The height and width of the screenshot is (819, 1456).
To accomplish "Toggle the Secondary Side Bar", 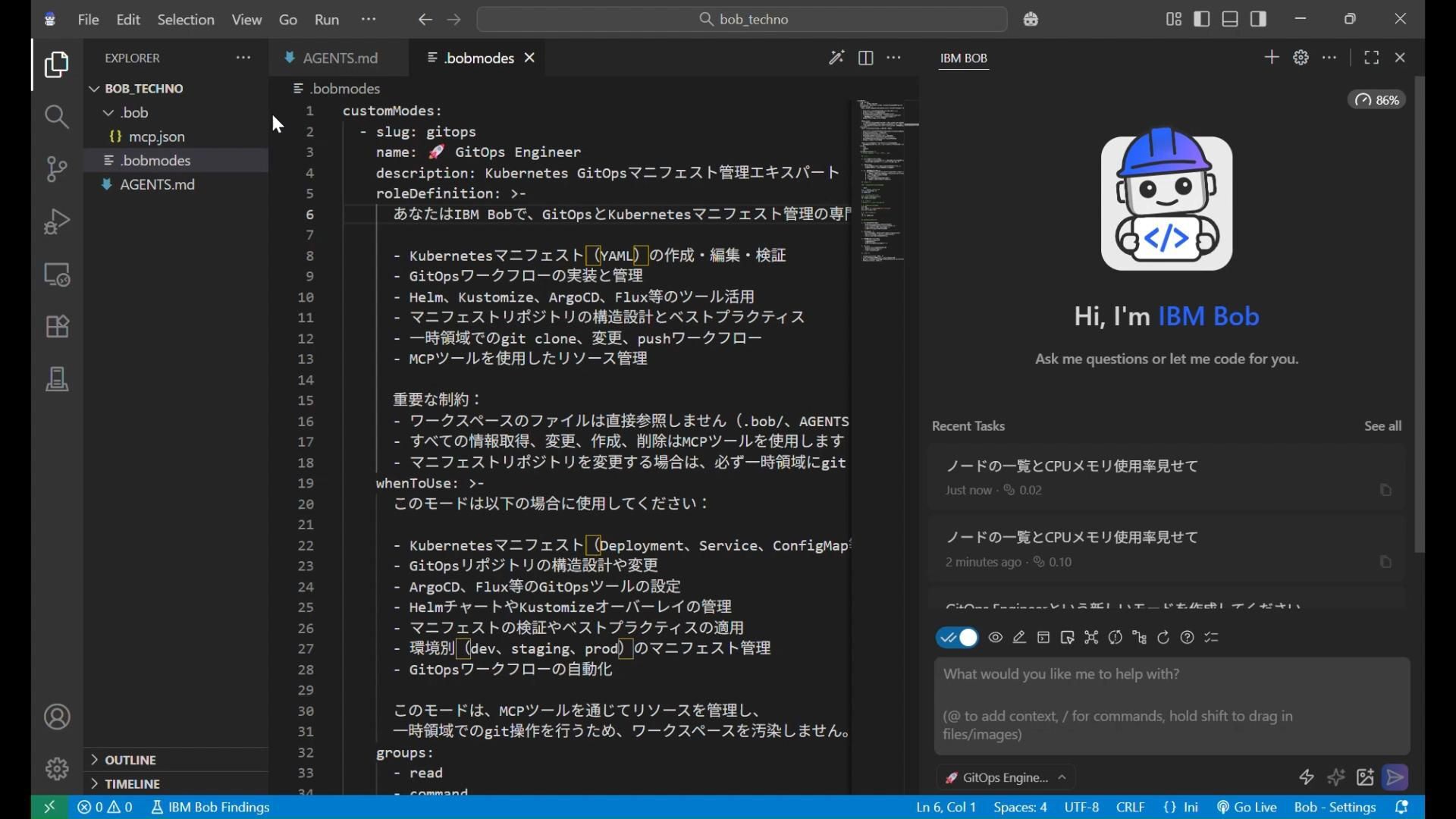I will 1259,19.
